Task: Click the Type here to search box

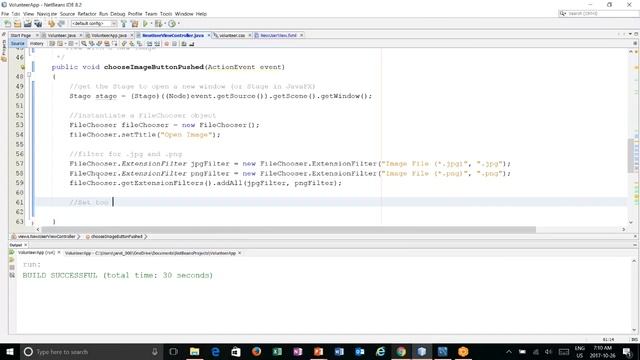Action: [x=91, y=351]
